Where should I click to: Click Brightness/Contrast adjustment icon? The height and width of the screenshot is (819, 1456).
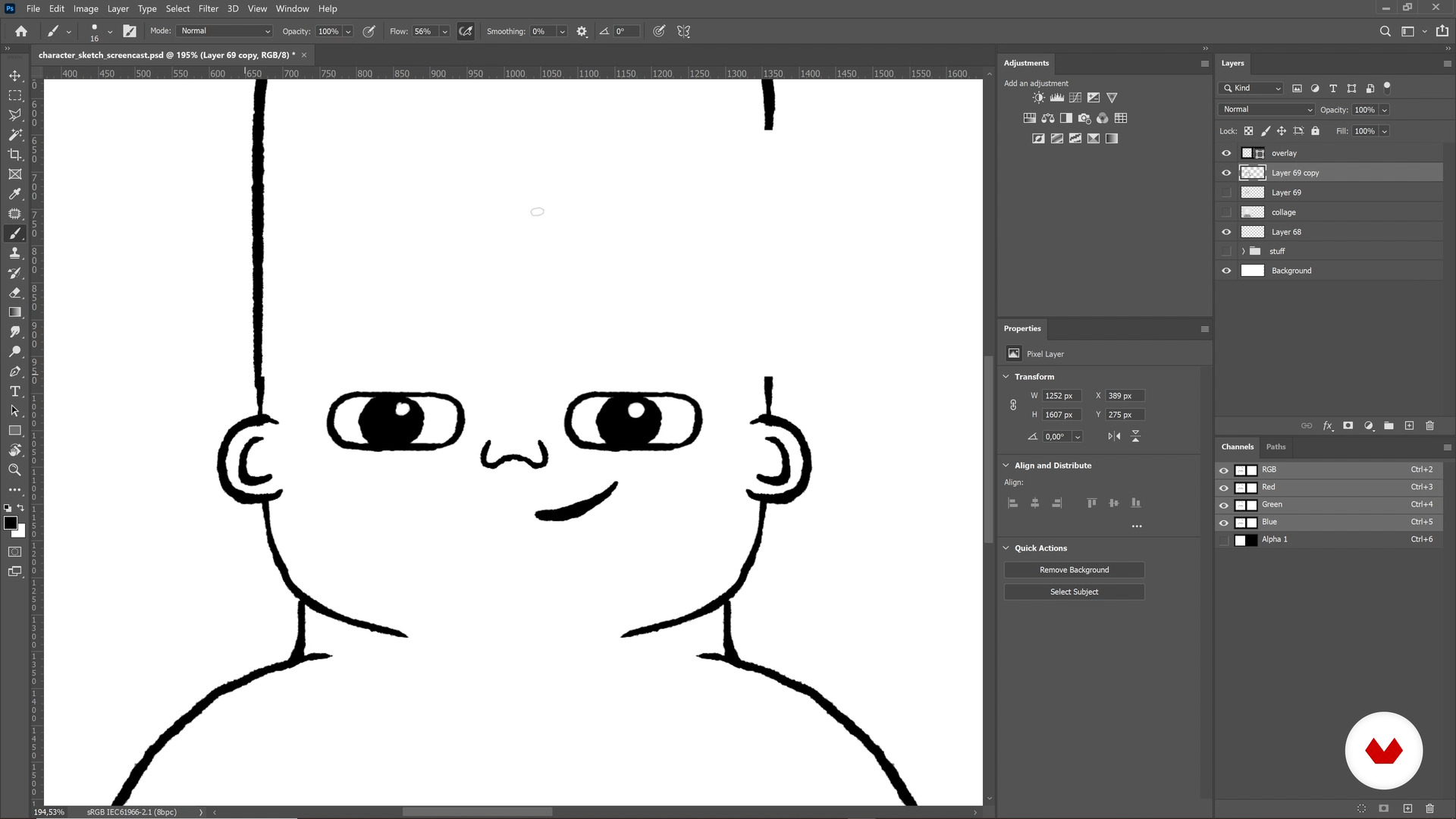1038,98
